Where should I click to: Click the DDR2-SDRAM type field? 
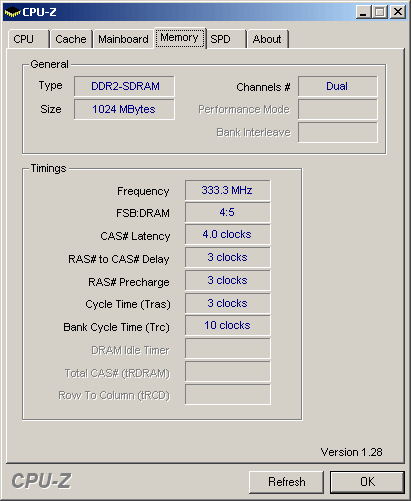tap(124, 86)
